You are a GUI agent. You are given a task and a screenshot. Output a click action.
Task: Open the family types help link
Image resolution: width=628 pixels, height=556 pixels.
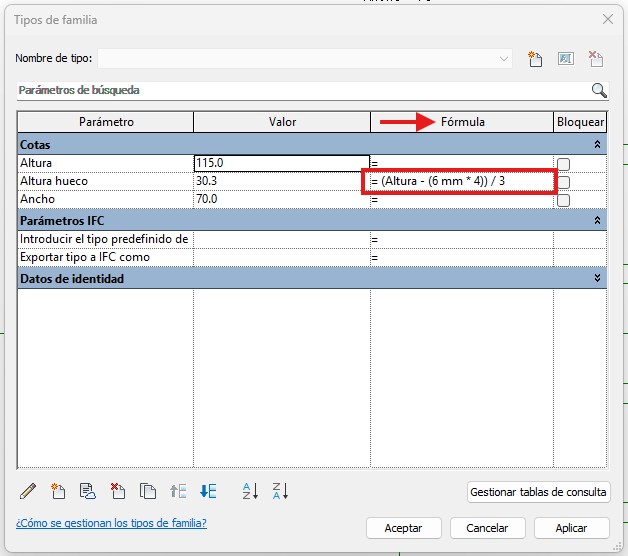coord(111,523)
